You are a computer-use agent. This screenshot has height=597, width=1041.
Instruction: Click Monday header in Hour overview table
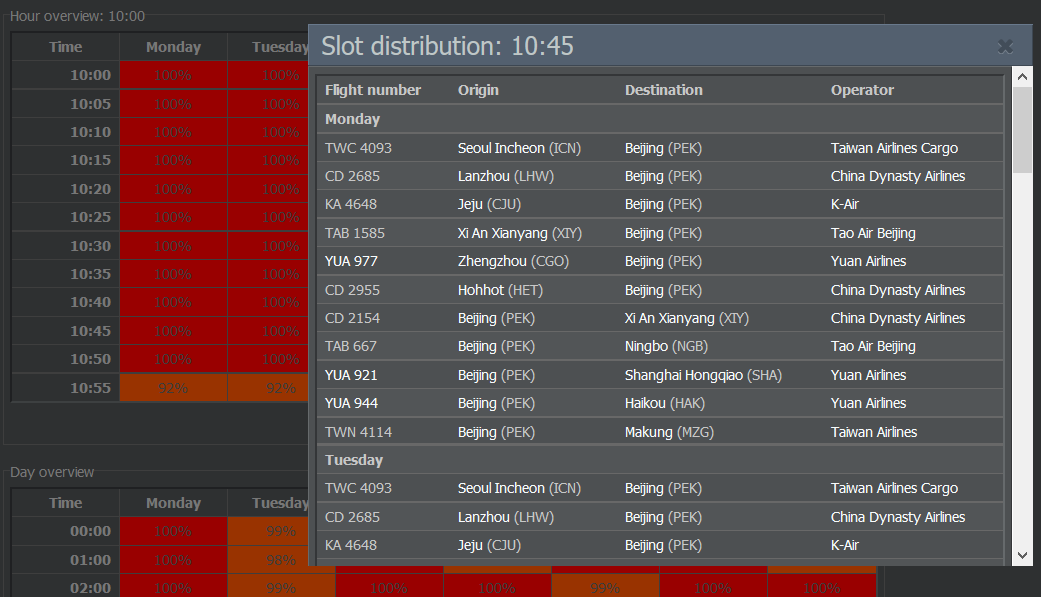pos(173,47)
